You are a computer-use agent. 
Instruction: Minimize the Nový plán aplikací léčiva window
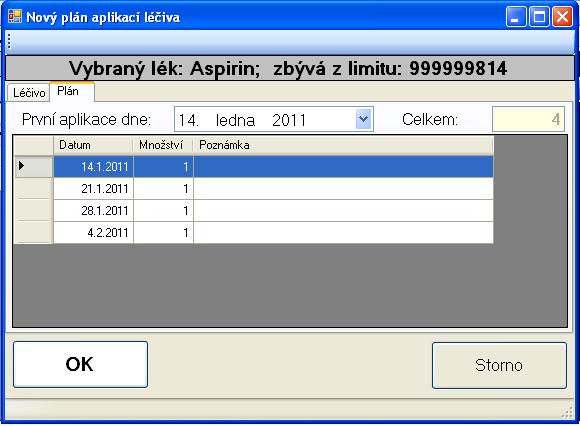point(516,17)
